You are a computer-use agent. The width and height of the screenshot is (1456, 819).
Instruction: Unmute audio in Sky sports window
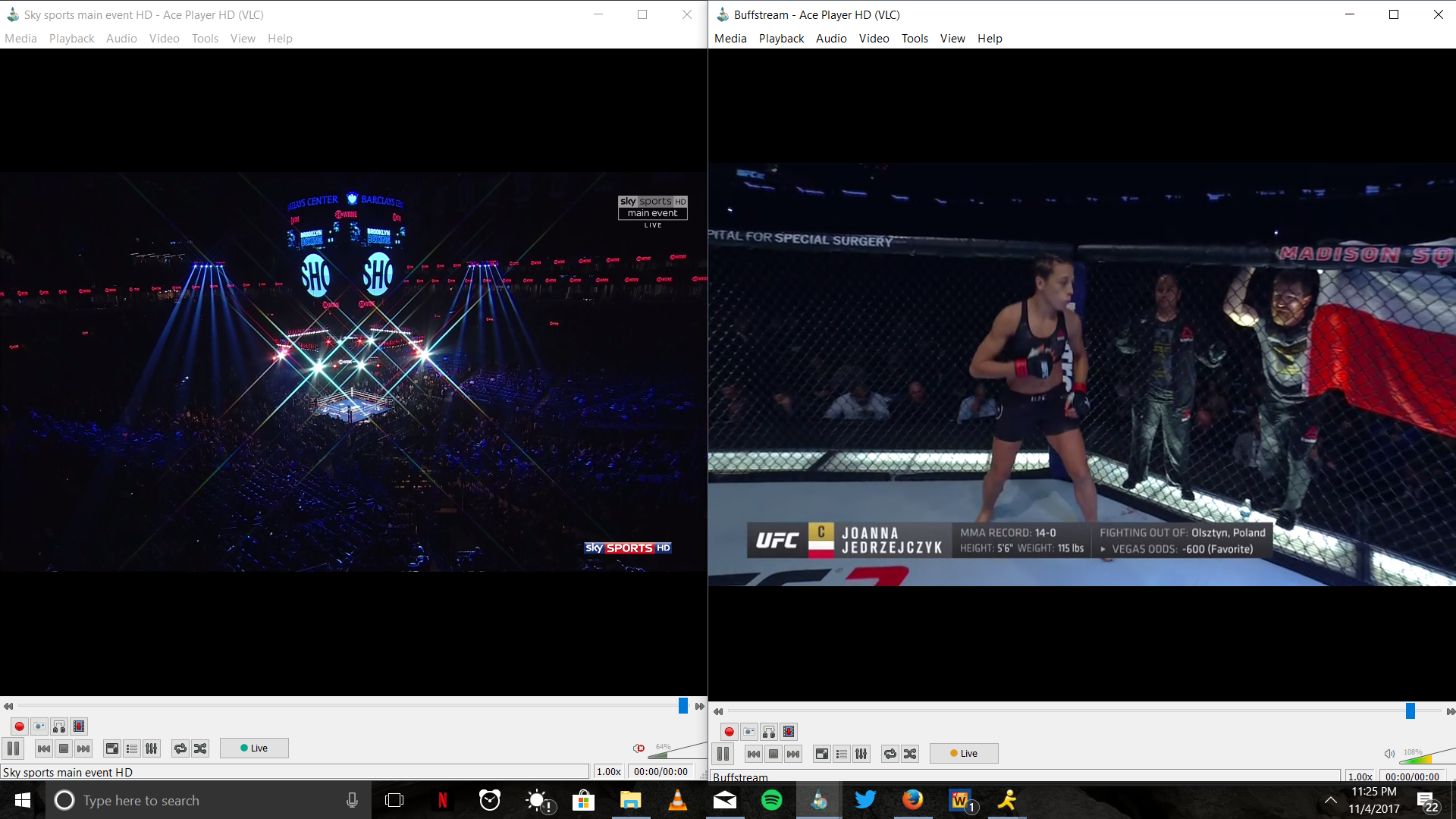point(639,748)
